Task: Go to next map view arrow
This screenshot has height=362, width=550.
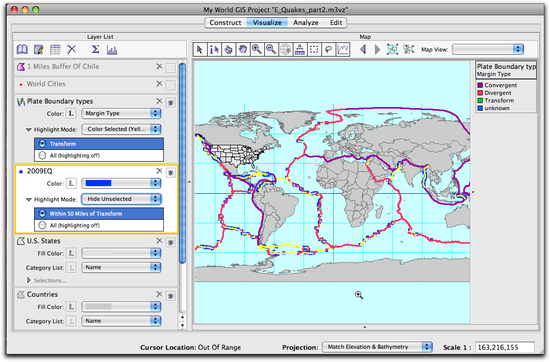Action: [377, 49]
